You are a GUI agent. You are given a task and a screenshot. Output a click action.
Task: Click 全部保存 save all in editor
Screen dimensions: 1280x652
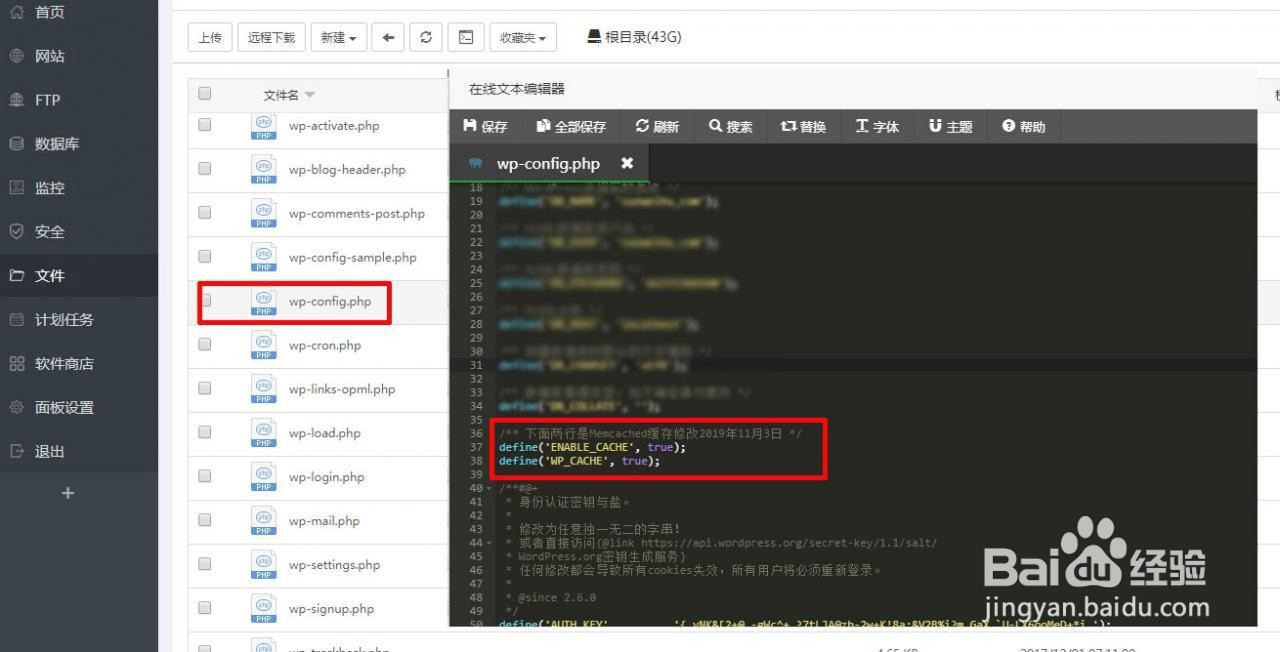click(x=571, y=126)
